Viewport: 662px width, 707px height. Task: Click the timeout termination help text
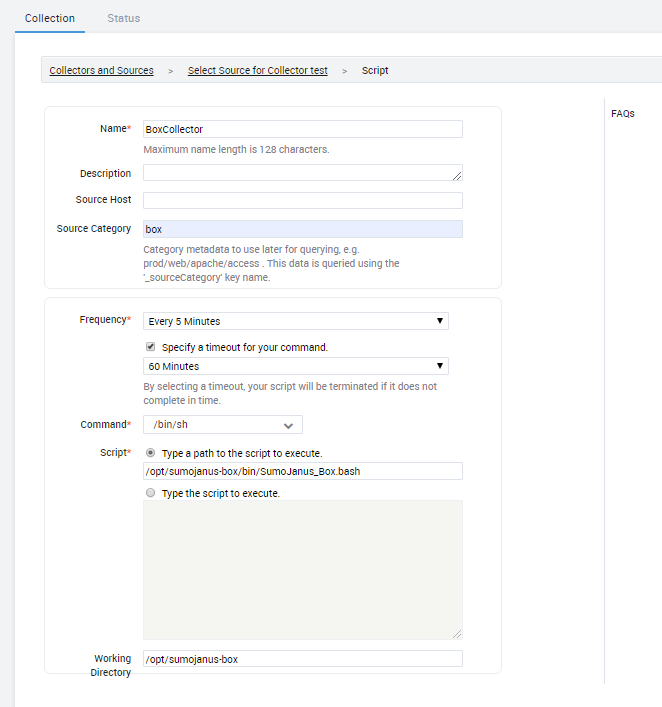(290, 393)
